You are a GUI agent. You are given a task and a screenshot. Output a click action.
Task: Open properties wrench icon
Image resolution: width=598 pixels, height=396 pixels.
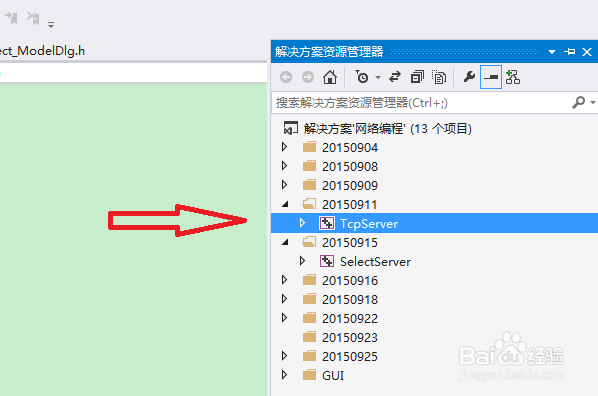click(x=469, y=77)
